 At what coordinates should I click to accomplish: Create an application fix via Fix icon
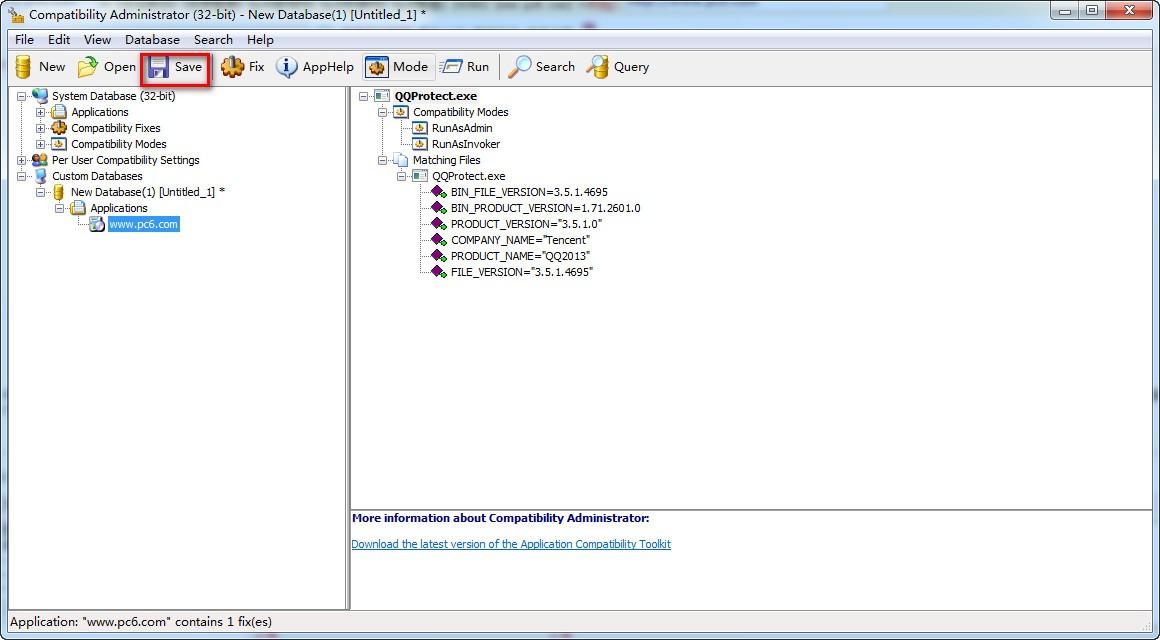coord(232,67)
